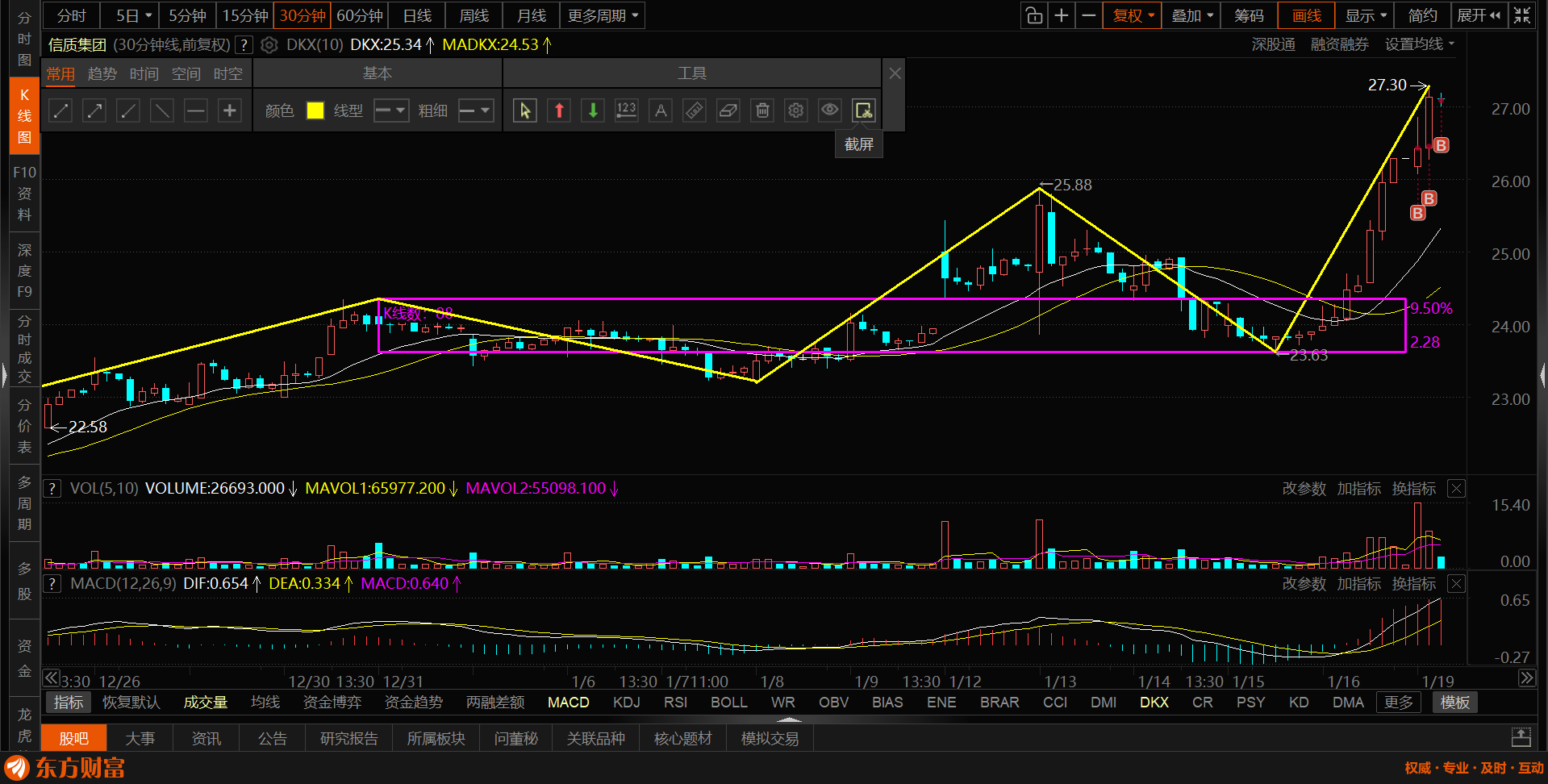
Task: Toggle drawing visibility eye icon
Action: [x=830, y=111]
